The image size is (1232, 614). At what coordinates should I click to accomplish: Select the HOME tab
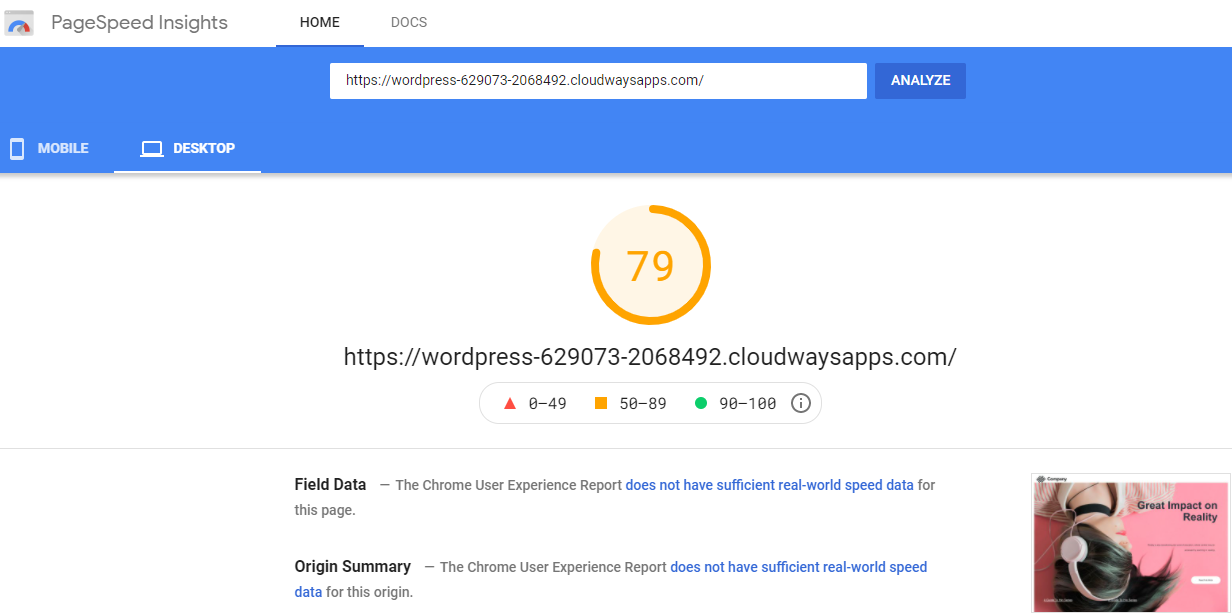click(320, 22)
